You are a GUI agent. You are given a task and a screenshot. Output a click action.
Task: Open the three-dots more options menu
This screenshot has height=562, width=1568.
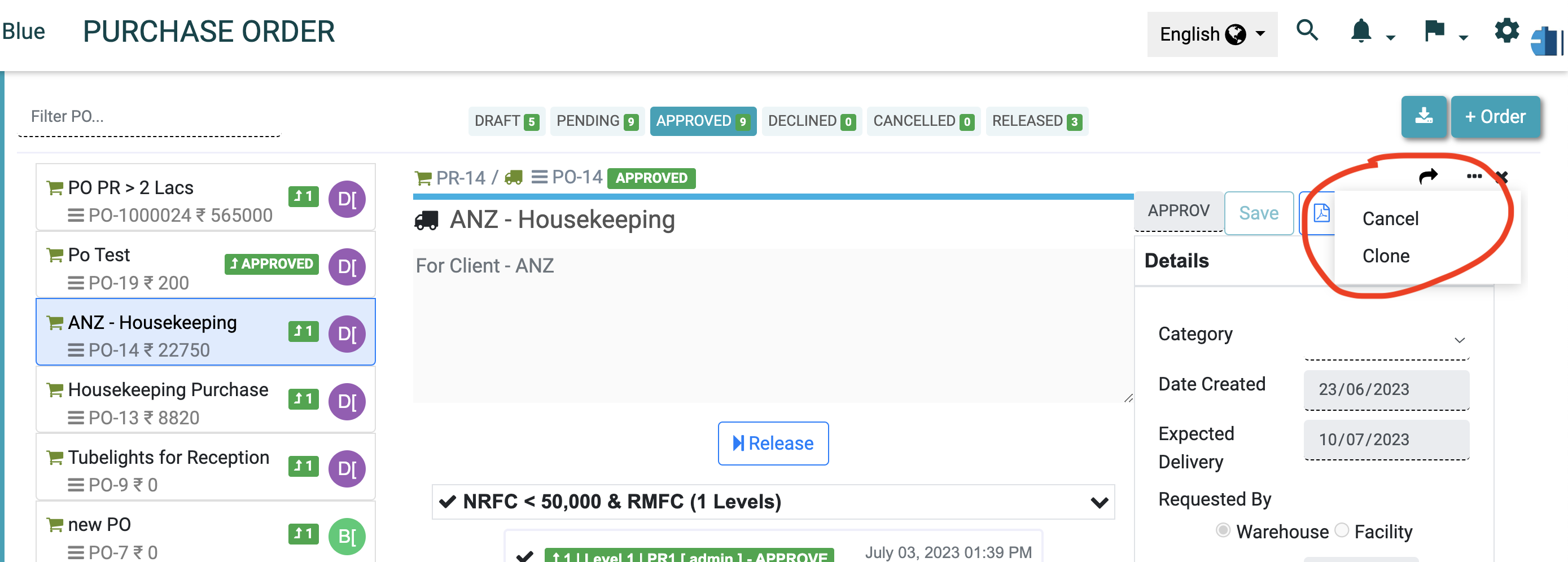pyautogui.click(x=1474, y=177)
